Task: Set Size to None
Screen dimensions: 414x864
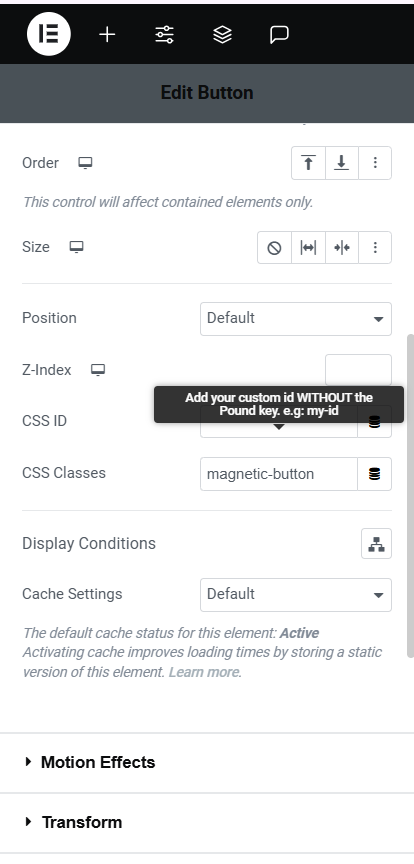Action: [x=274, y=248]
